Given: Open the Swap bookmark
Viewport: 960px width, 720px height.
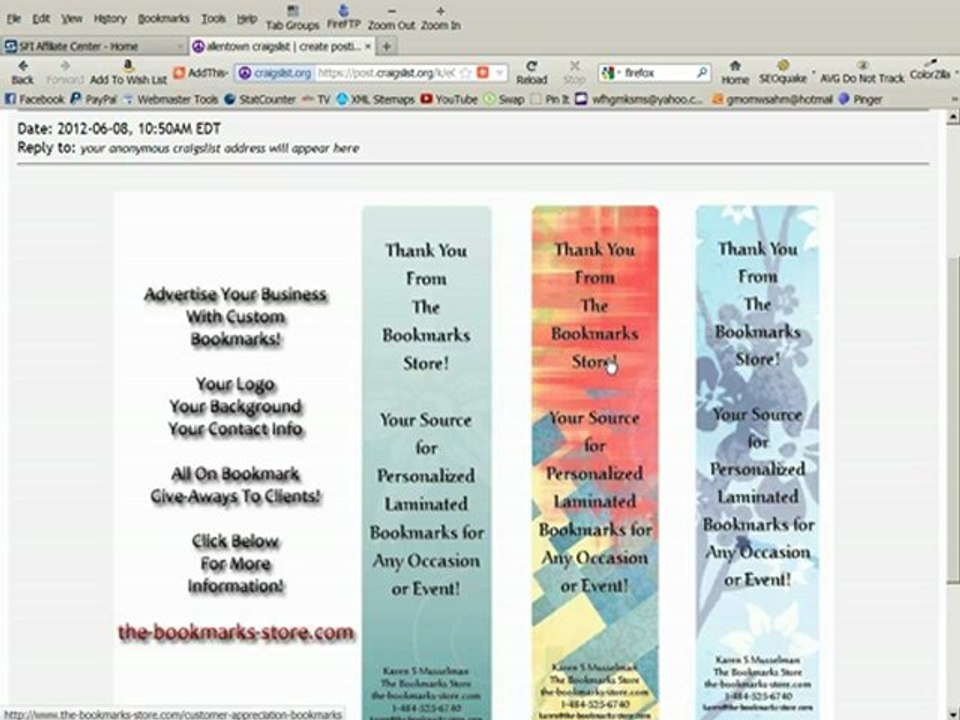Looking at the screenshot, I should 504,99.
